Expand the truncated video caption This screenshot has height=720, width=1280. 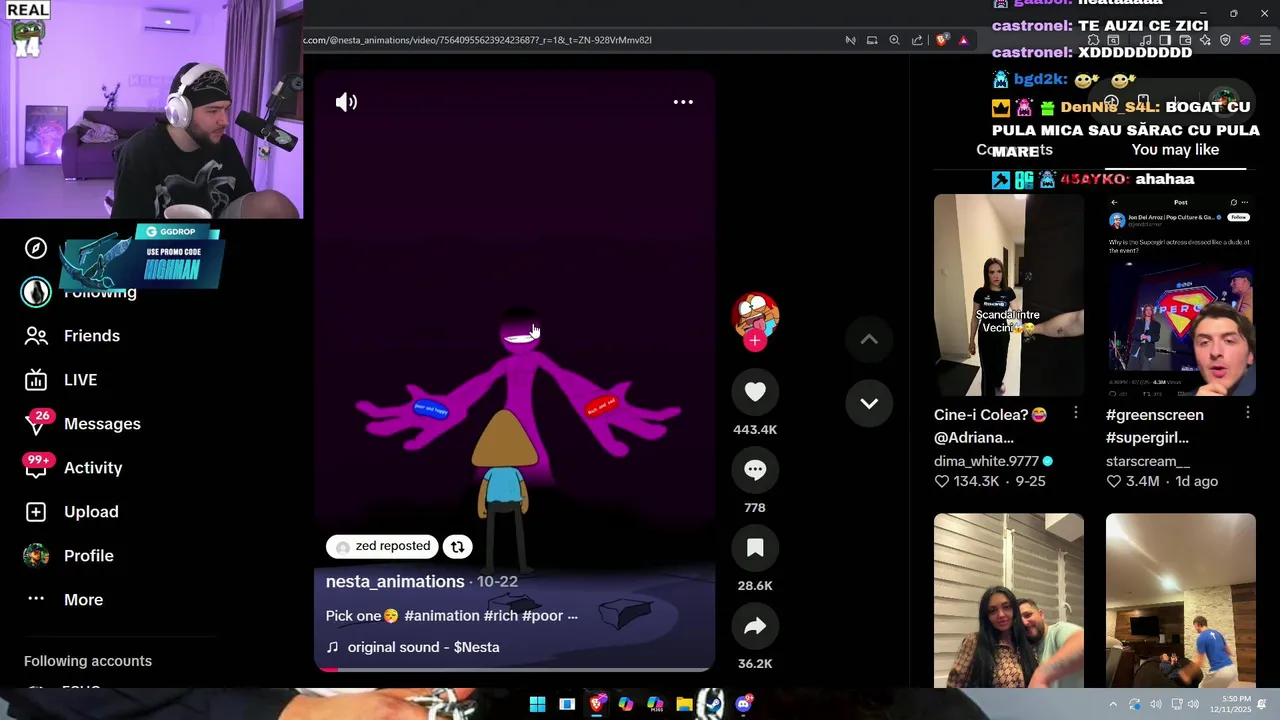[572, 615]
